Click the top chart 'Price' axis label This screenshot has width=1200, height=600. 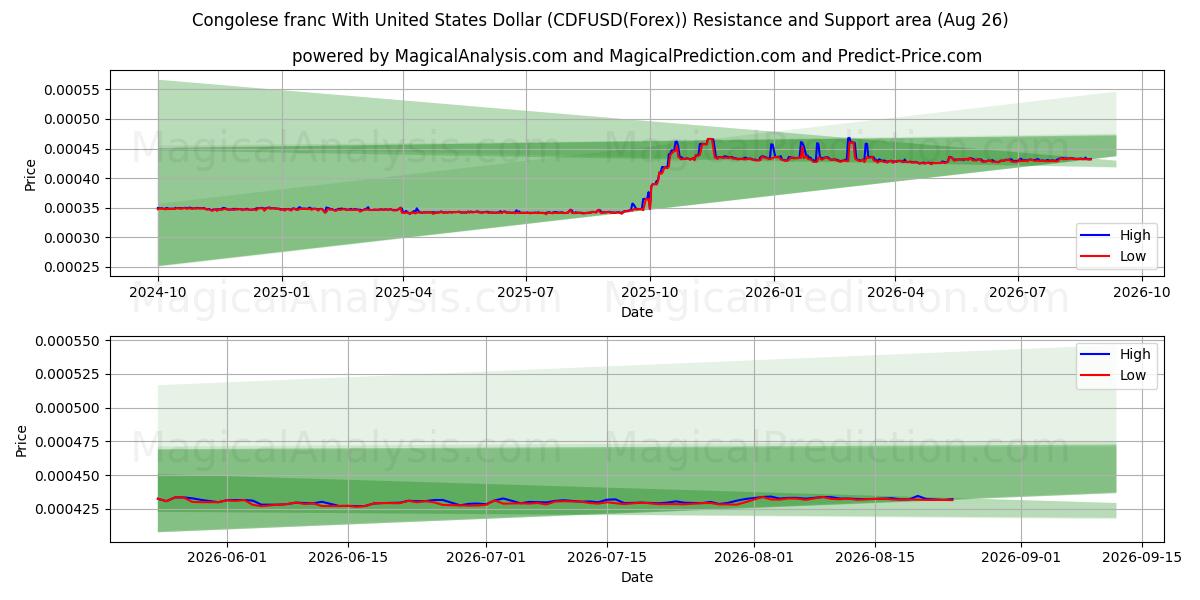point(30,175)
